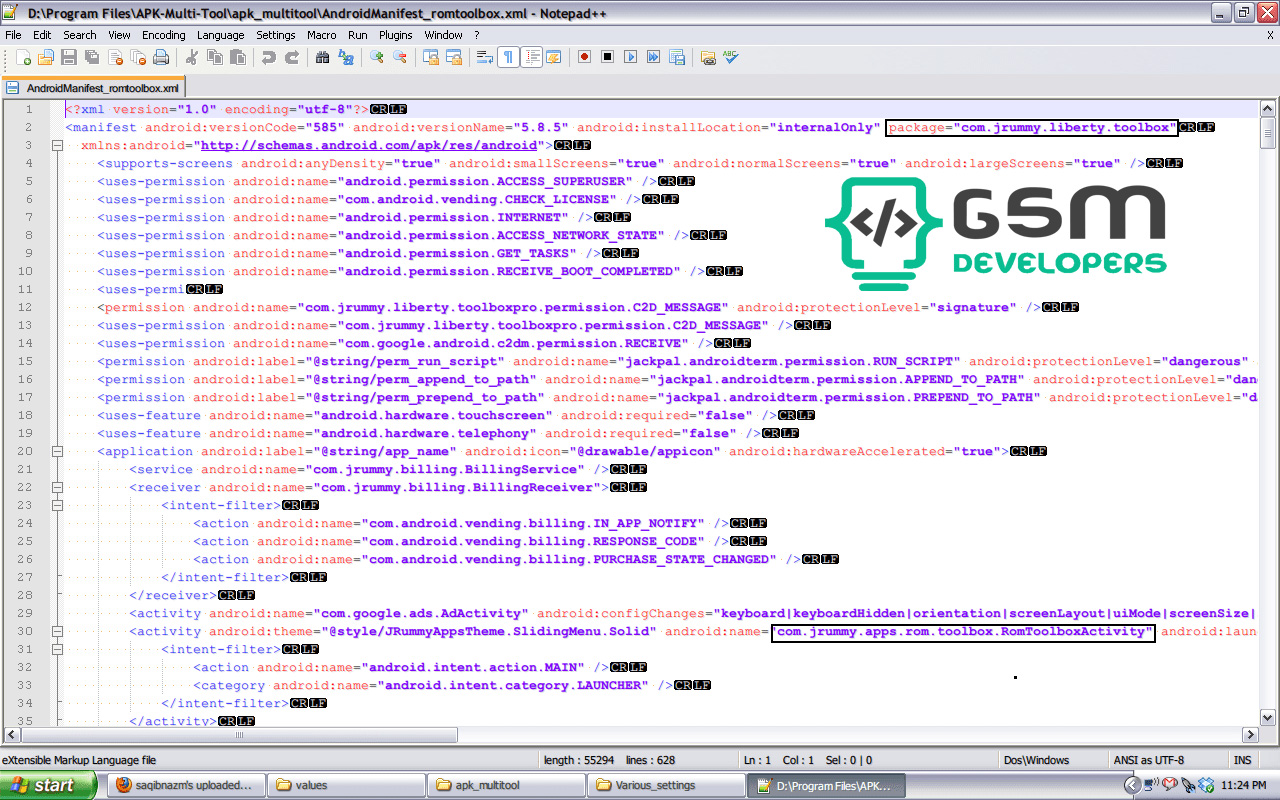Play back the recorded macro
1280x800 pixels.
point(630,58)
